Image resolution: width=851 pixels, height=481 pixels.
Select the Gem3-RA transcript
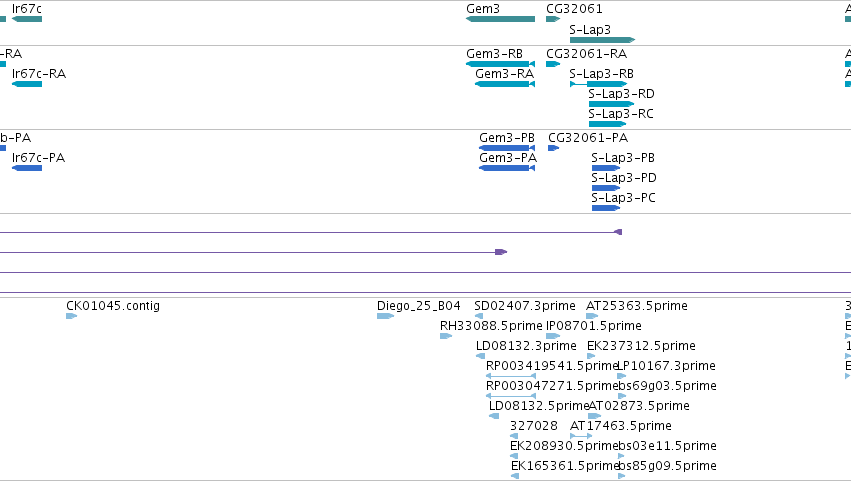point(505,84)
